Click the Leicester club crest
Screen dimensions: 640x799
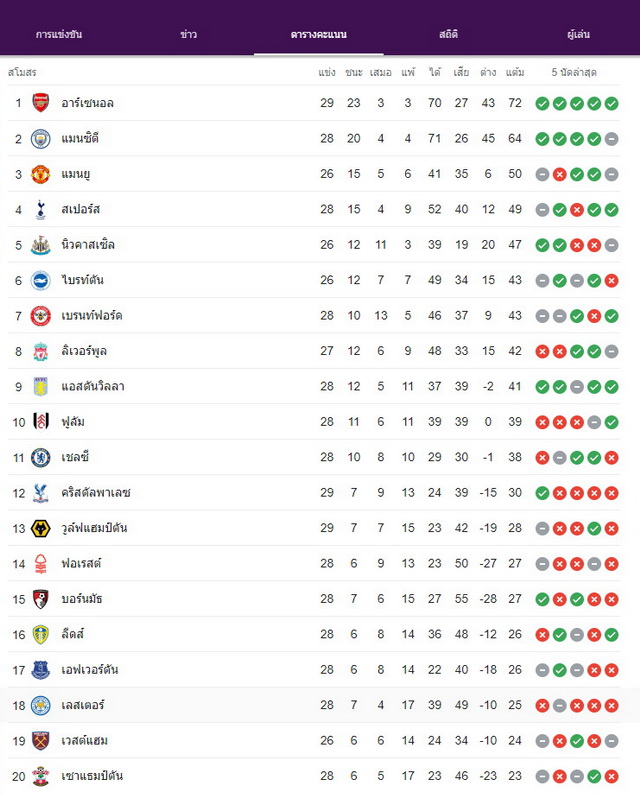(x=41, y=705)
